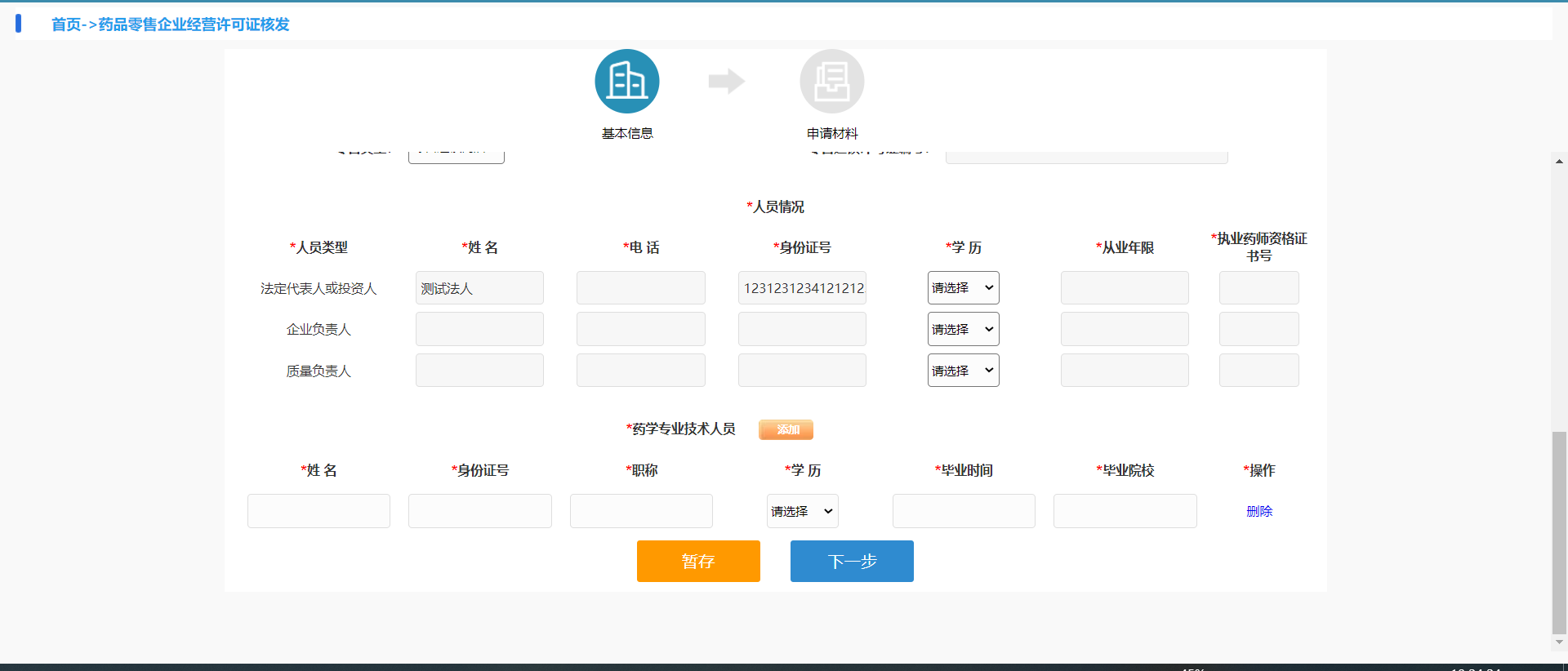Viewport: 1568px width, 671px height.
Task: Click the vertical scrollbar thumb
Action: (x=1559, y=531)
